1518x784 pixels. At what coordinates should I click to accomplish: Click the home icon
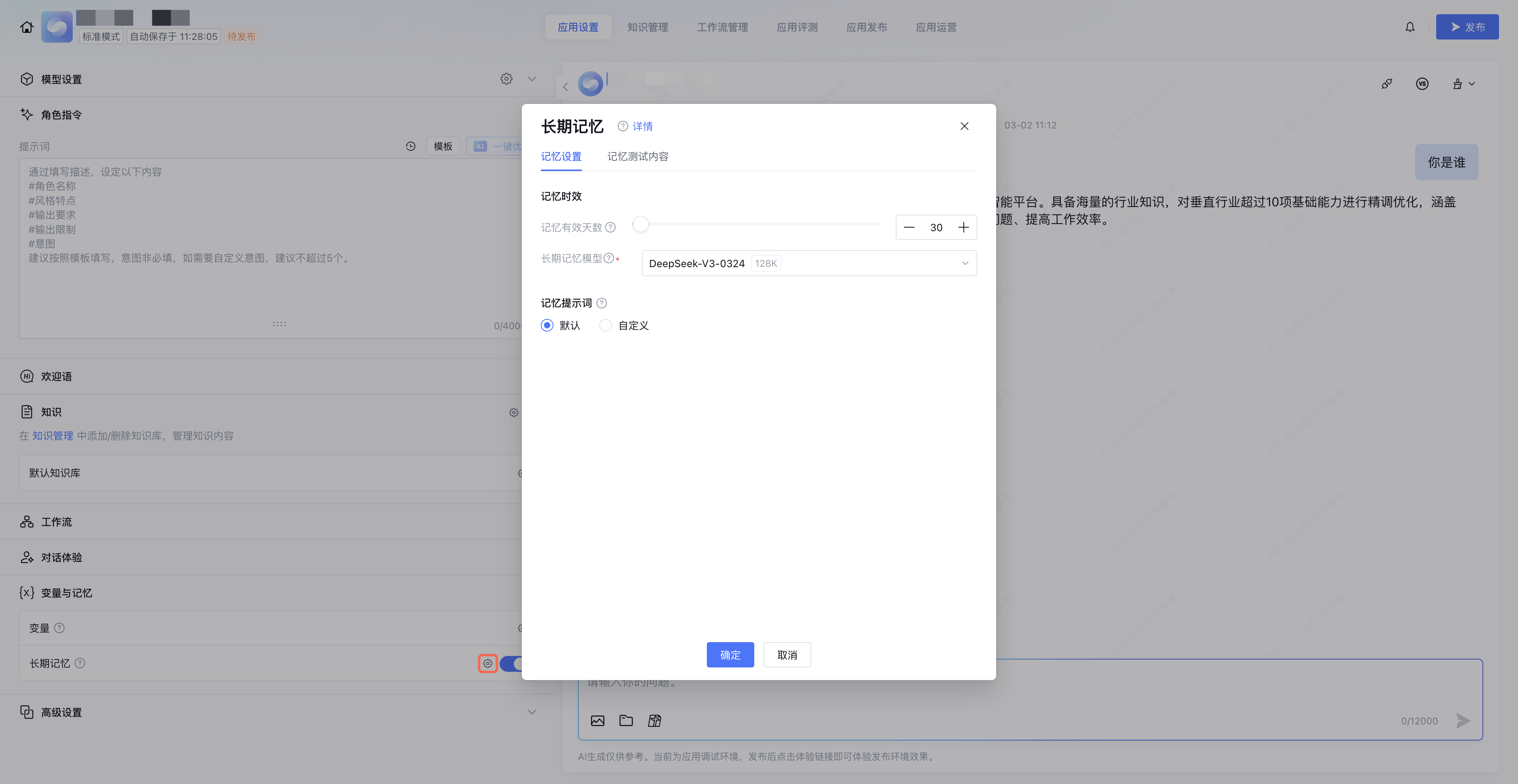click(26, 27)
